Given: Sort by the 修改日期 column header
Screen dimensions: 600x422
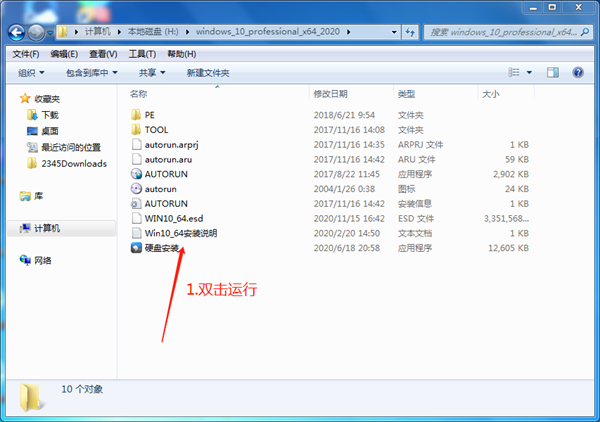Looking at the screenshot, I should coord(331,94).
